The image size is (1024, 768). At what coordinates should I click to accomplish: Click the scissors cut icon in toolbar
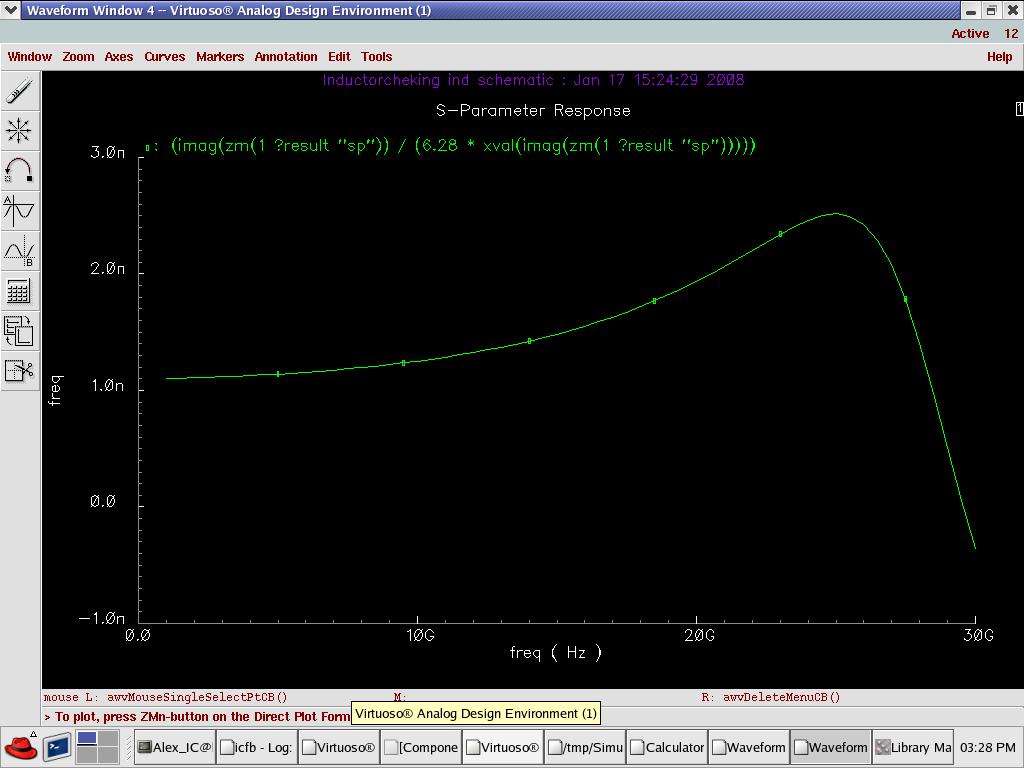(x=19, y=371)
